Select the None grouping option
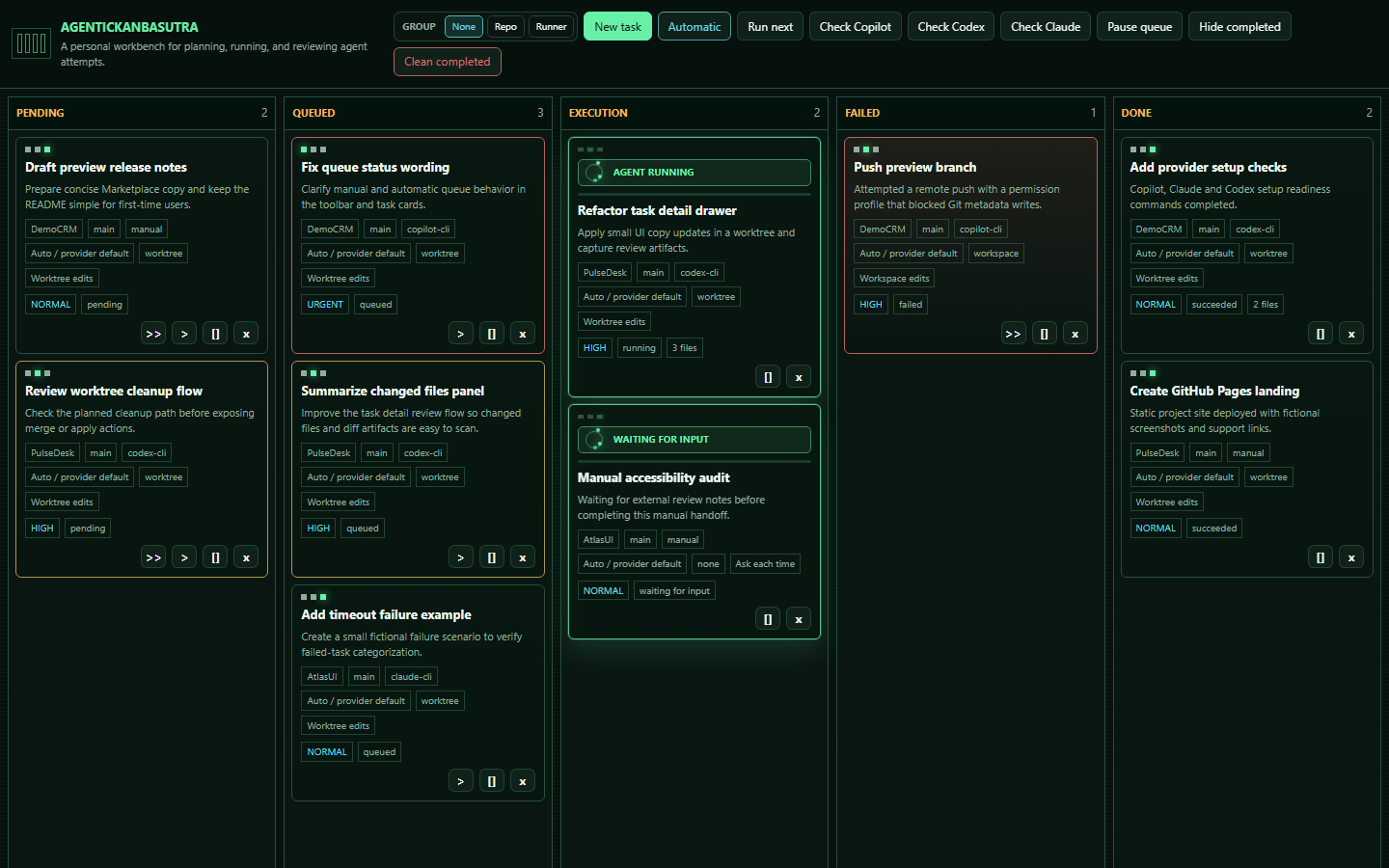Image resolution: width=1389 pixels, height=868 pixels. click(x=464, y=27)
